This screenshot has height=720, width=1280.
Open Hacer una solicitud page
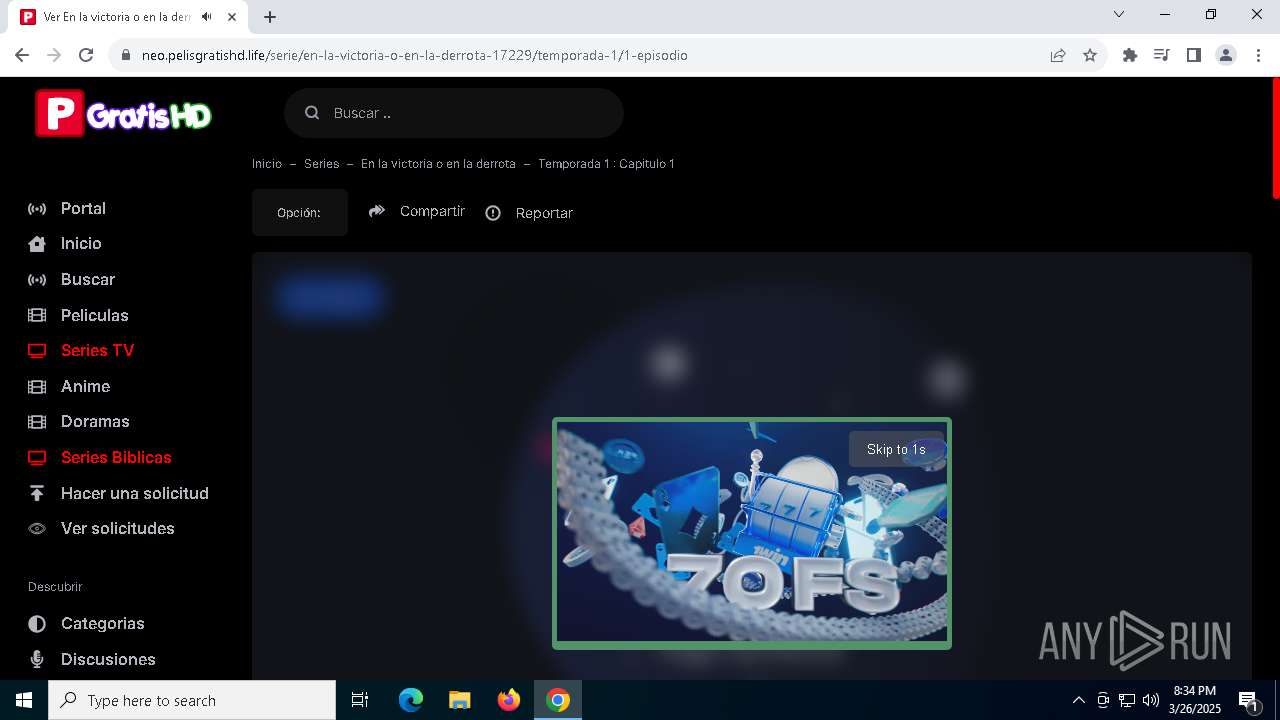(x=135, y=493)
